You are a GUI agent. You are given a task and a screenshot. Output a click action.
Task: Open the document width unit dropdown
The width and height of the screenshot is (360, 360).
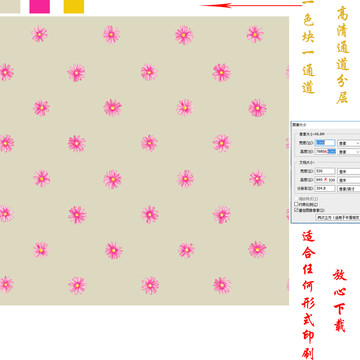click(x=349, y=171)
